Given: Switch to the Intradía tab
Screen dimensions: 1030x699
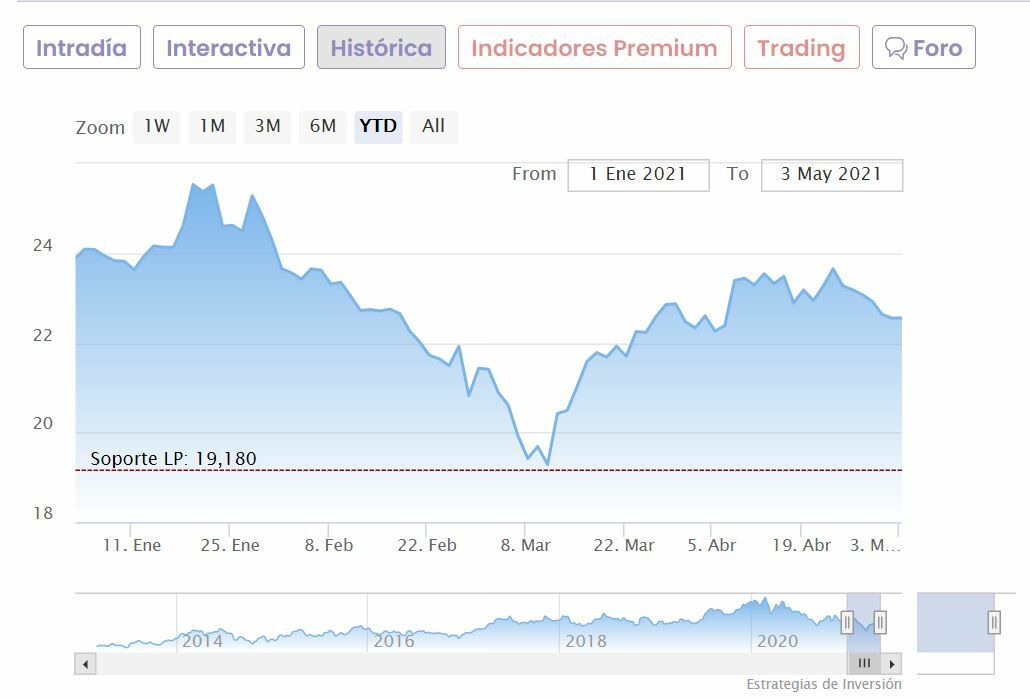Looking at the screenshot, I should (82, 48).
